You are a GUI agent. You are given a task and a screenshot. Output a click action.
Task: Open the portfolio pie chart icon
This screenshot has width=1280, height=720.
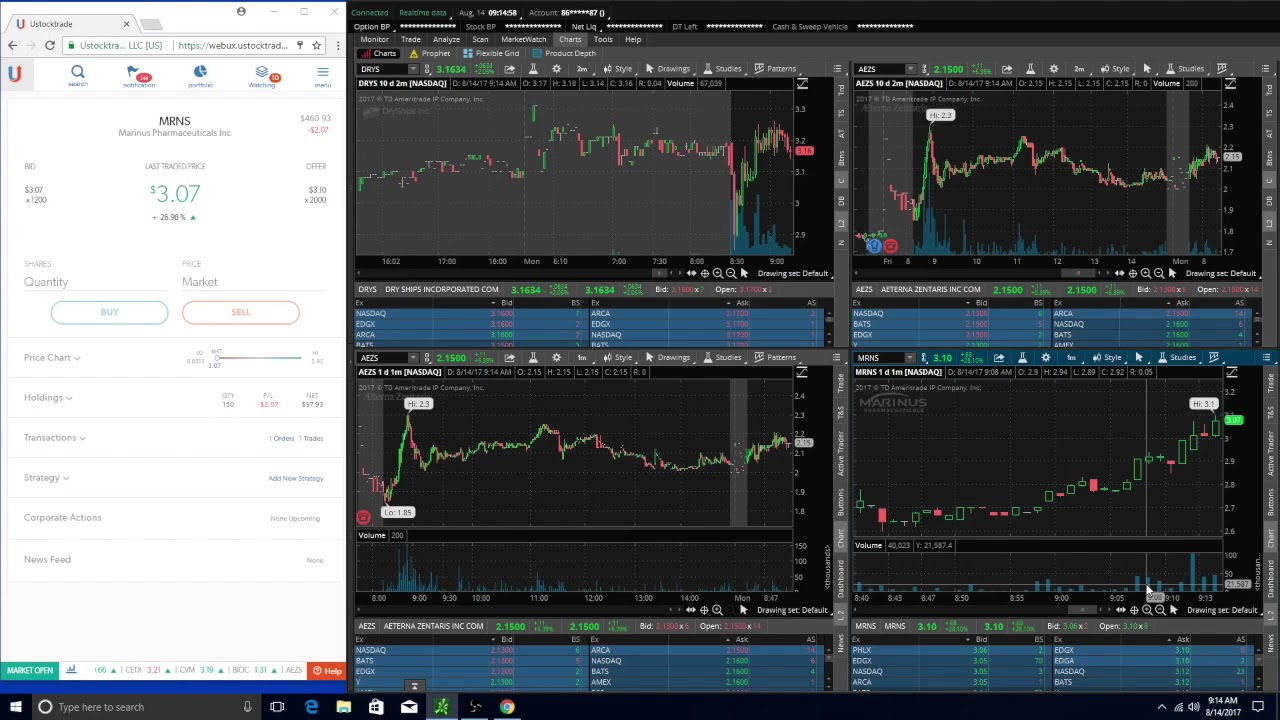pos(200,71)
